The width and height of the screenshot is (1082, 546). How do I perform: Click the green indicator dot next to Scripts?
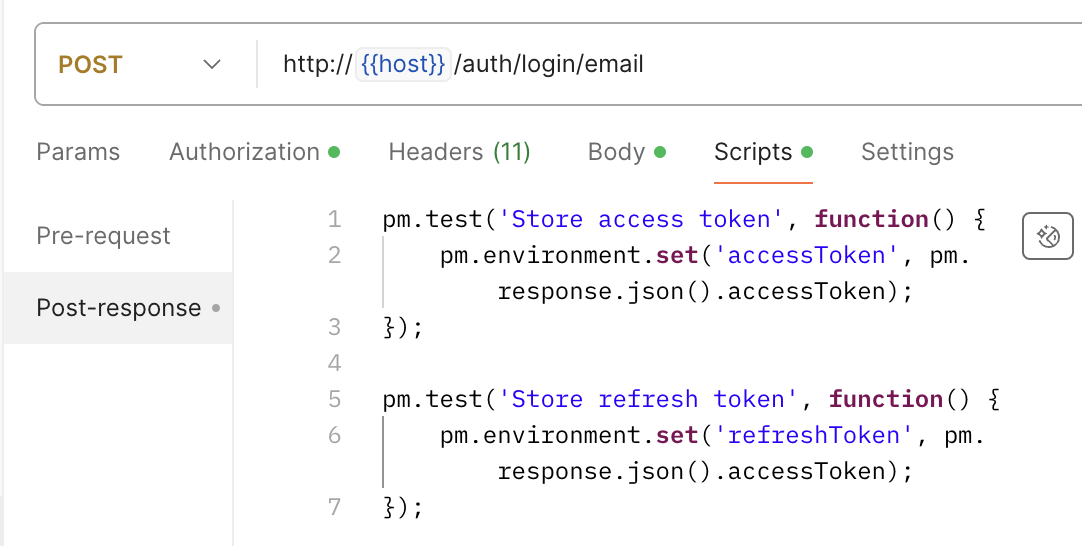(x=806, y=152)
